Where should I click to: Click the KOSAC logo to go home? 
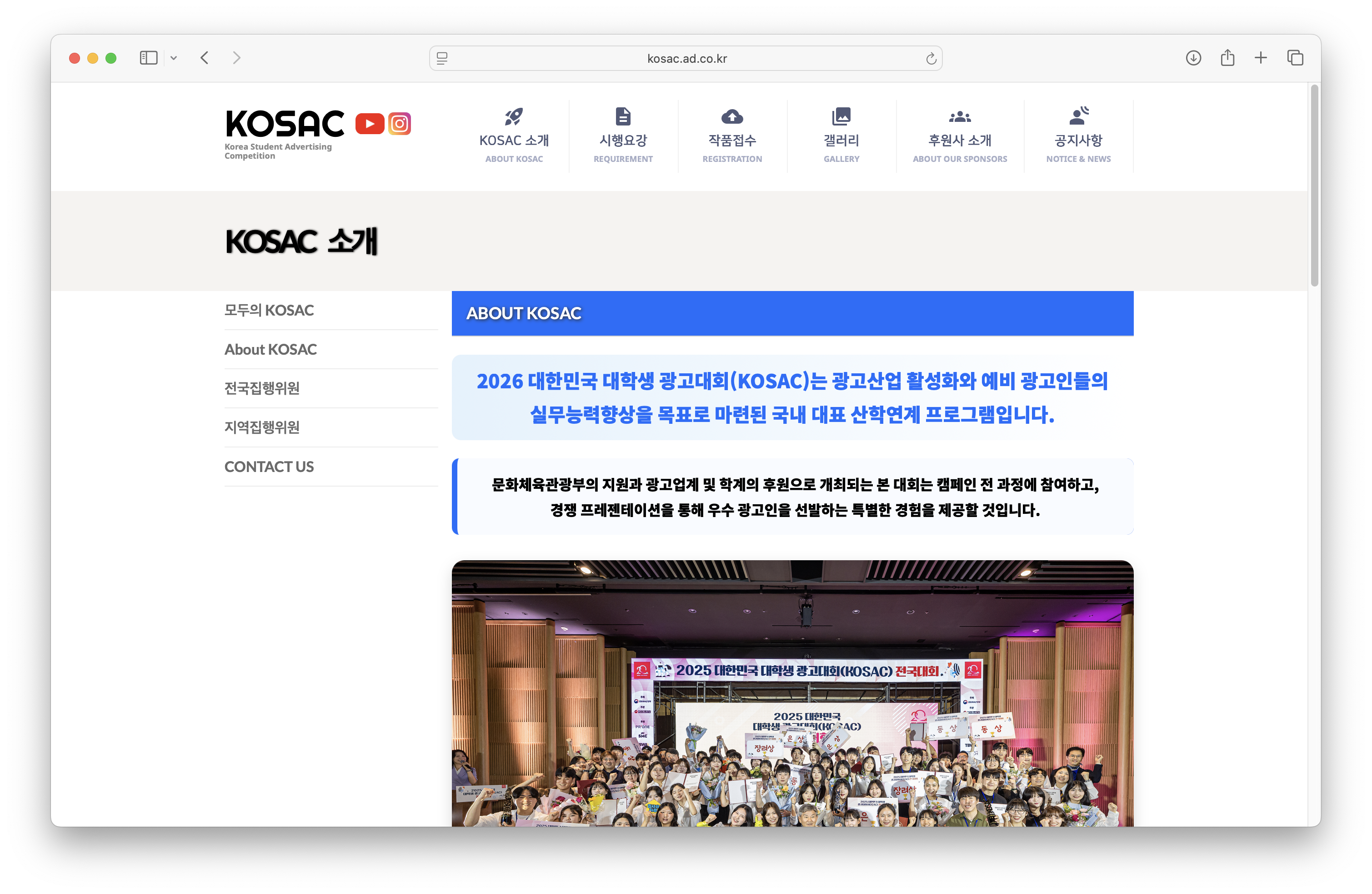[285, 123]
